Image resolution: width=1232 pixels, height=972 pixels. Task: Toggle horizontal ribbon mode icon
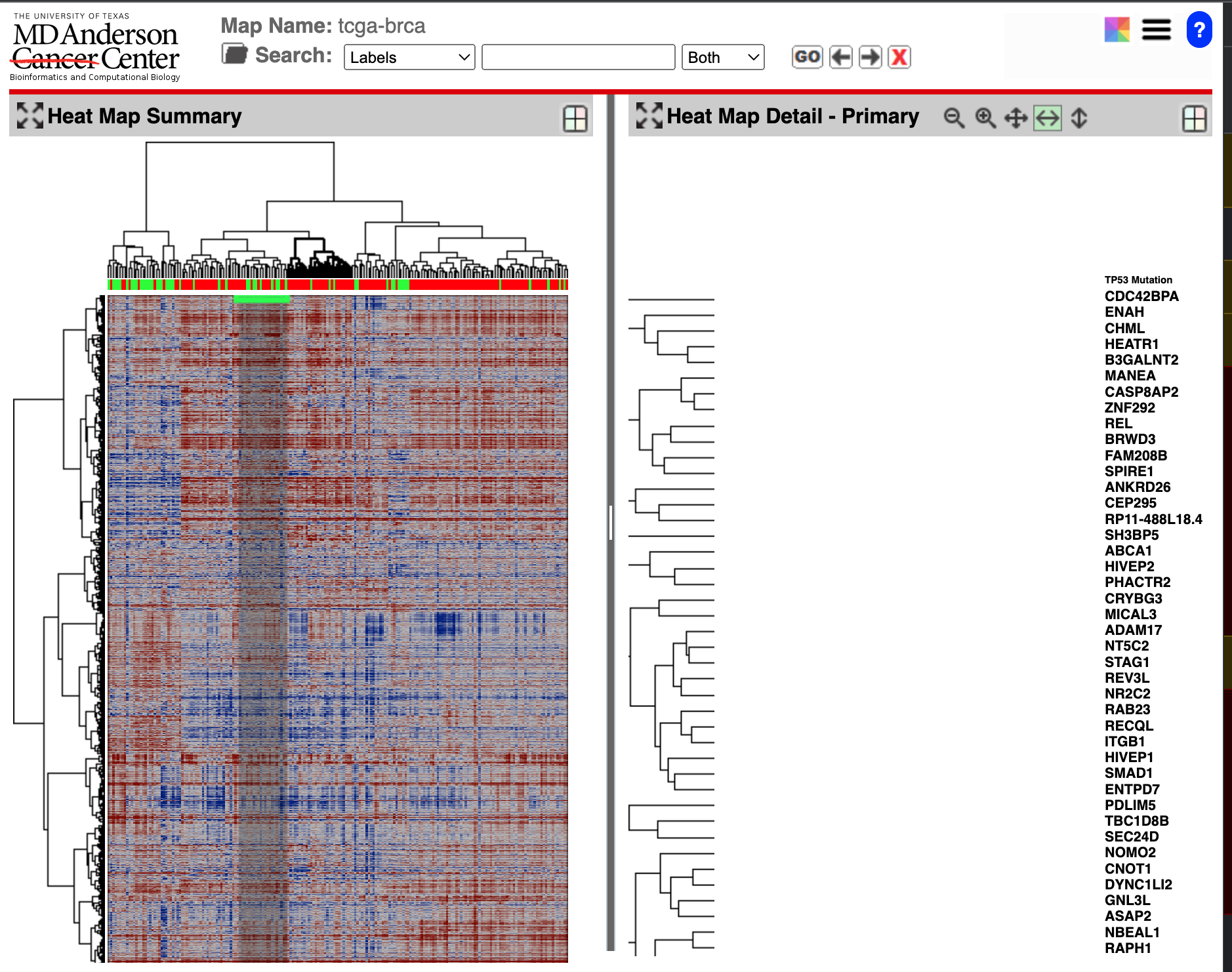pyautogui.click(x=1048, y=118)
